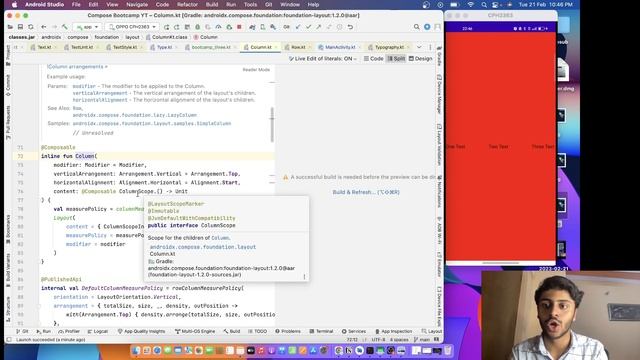Click the Build & Refresh link
The height and width of the screenshot is (360, 640).
(x=366, y=192)
